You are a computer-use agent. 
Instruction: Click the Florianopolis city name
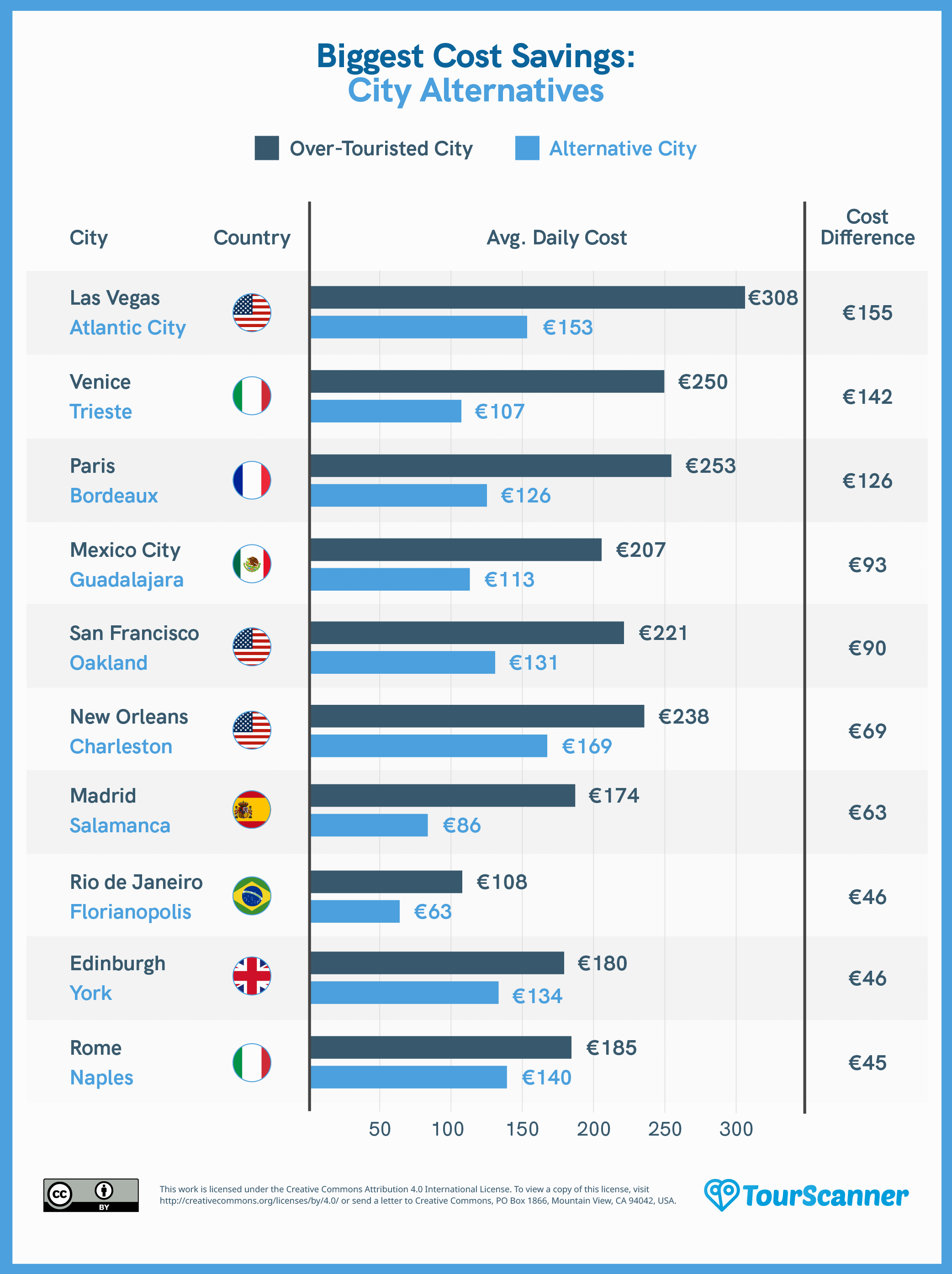click(x=130, y=912)
